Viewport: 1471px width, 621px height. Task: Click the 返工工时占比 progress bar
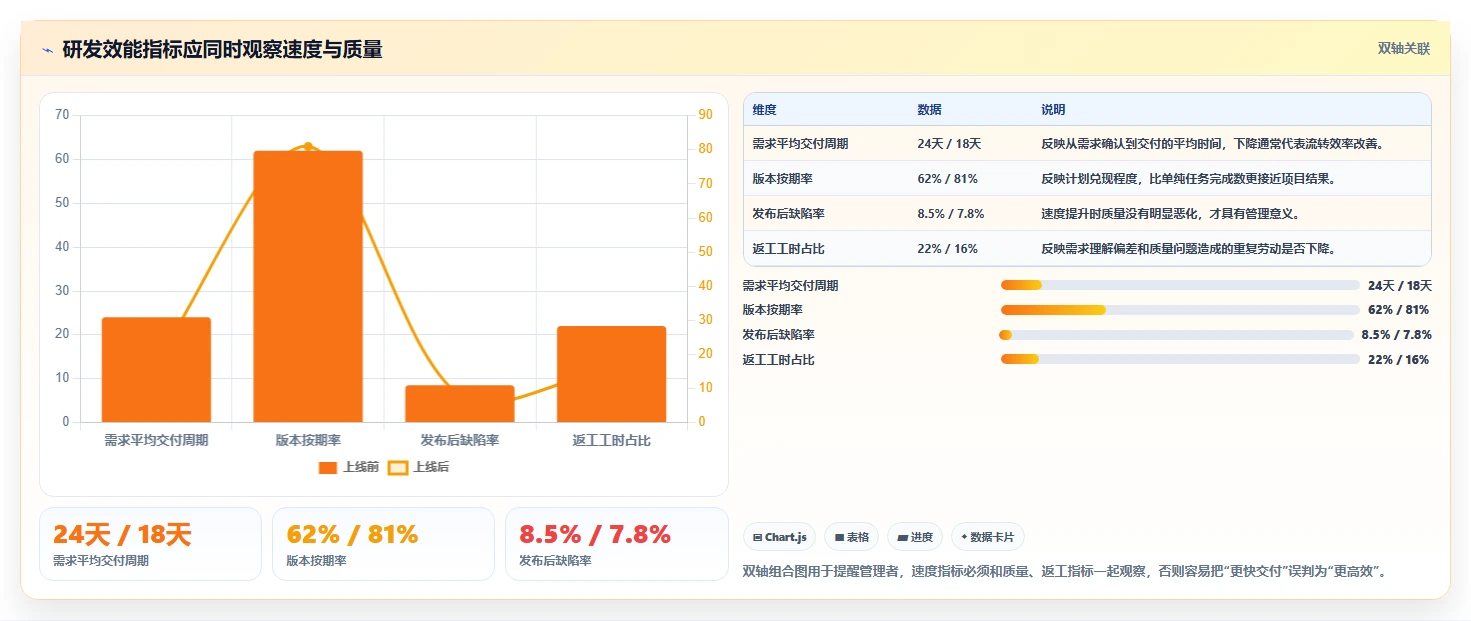1180,359
